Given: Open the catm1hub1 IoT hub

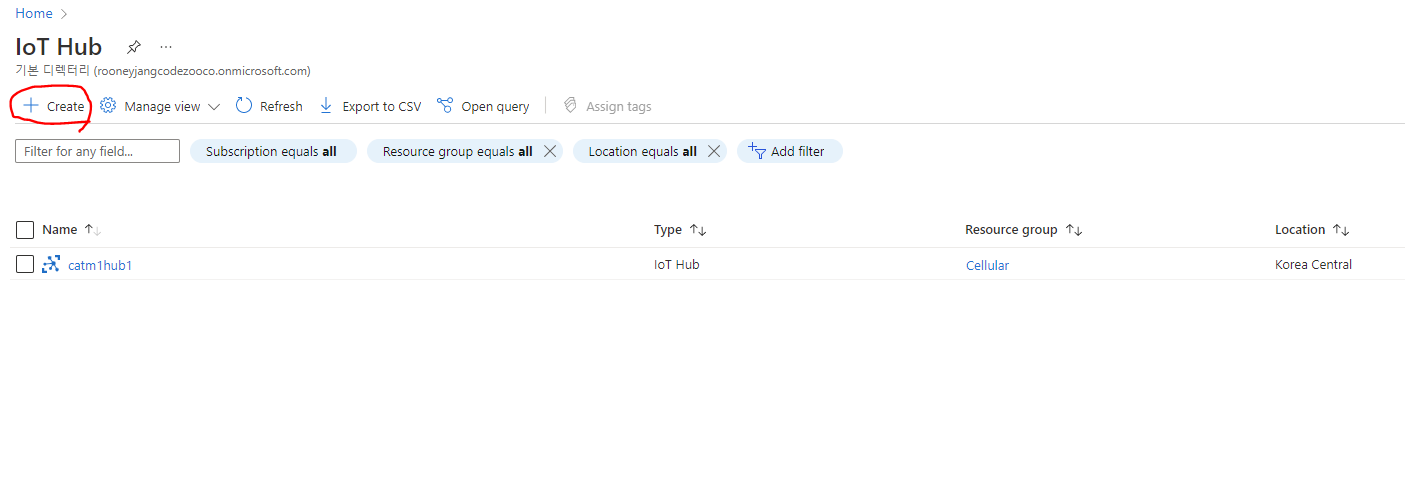Looking at the screenshot, I should [x=100, y=265].
